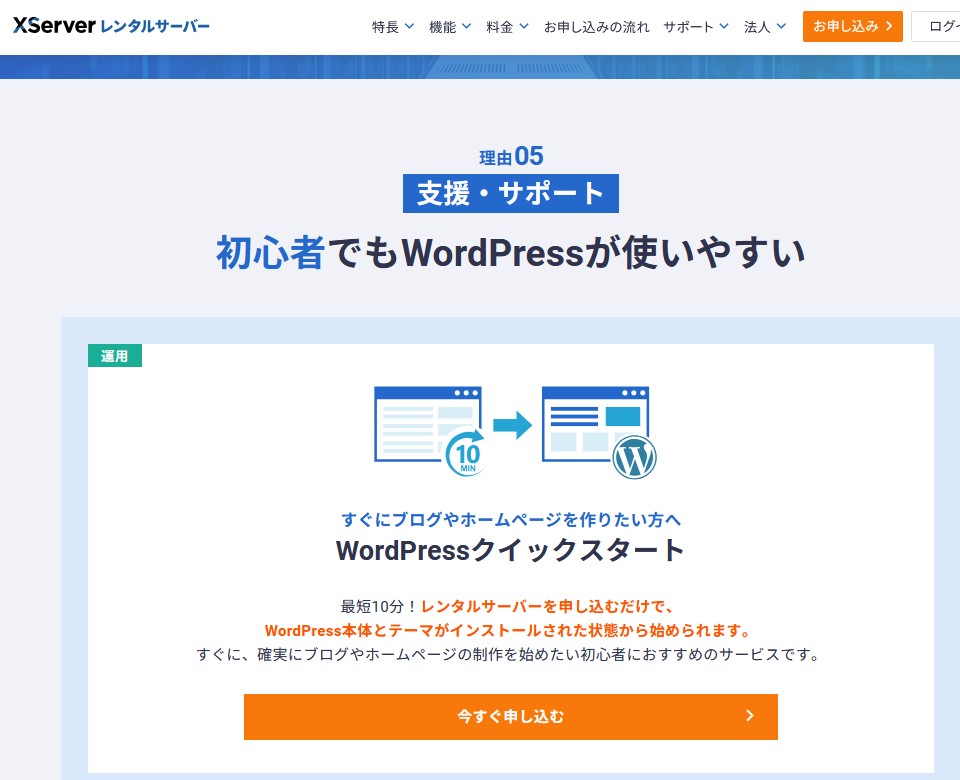This screenshot has height=780, width=960.
Task: Click the blue 支援・サポート badge
Action: (510, 193)
